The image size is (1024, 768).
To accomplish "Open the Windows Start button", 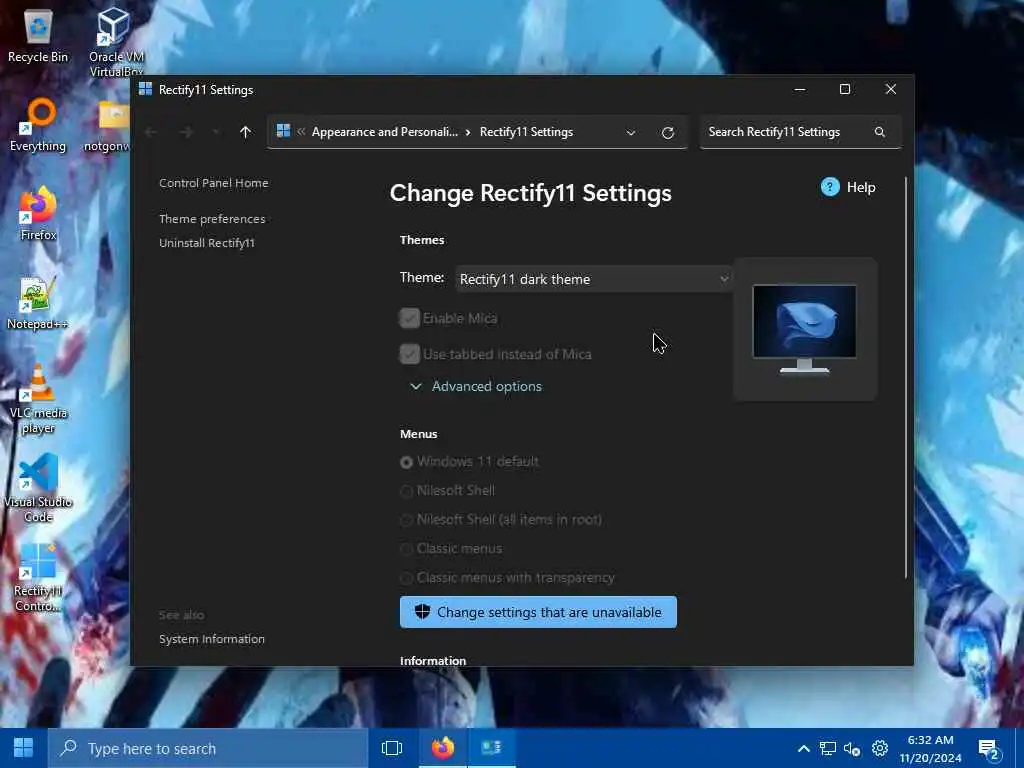I will (24, 748).
